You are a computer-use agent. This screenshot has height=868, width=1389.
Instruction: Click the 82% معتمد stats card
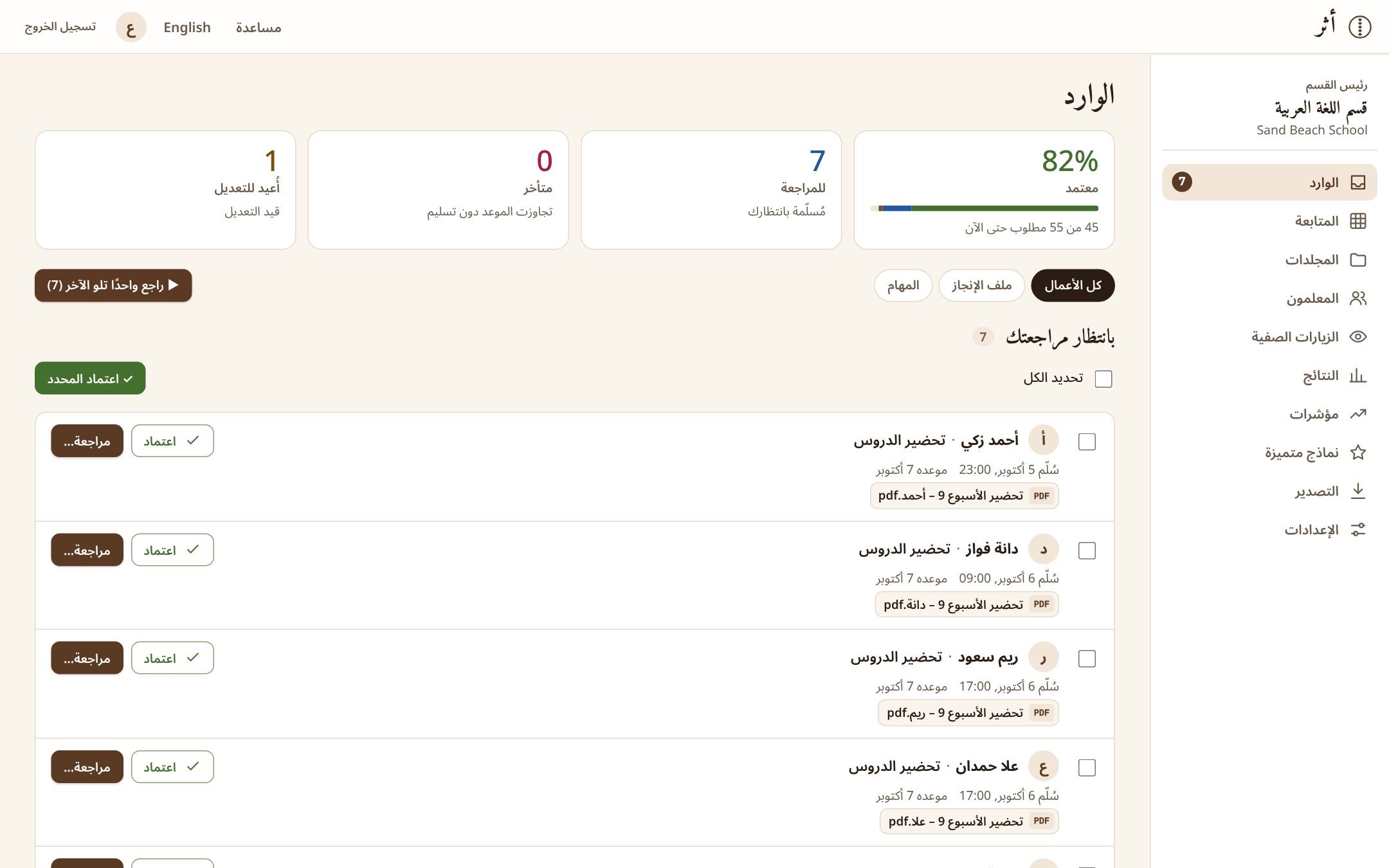(x=984, y=190)
